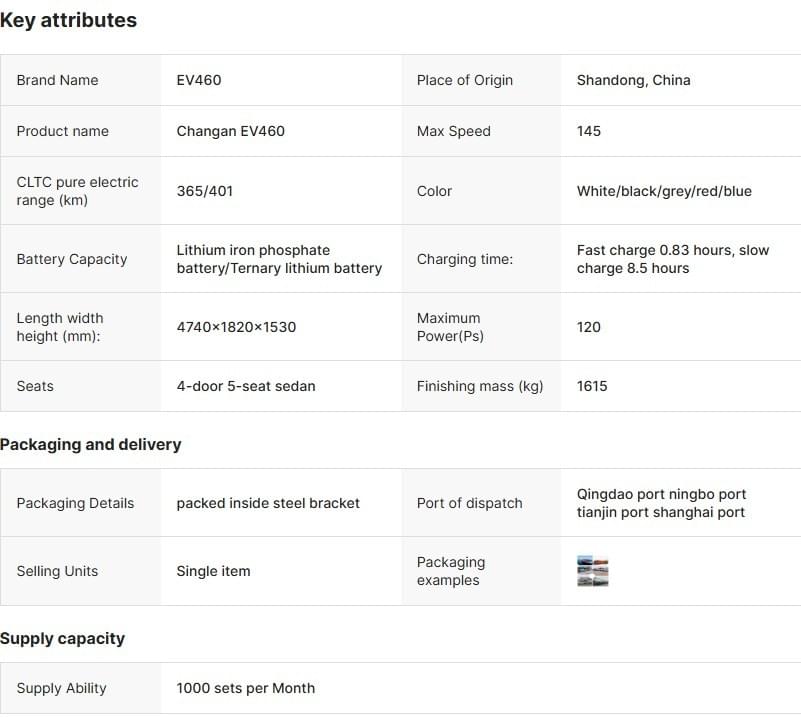Click the 4740×1820×1530 dimensions value
Viewport: 801px width, 717px height.
236,327
